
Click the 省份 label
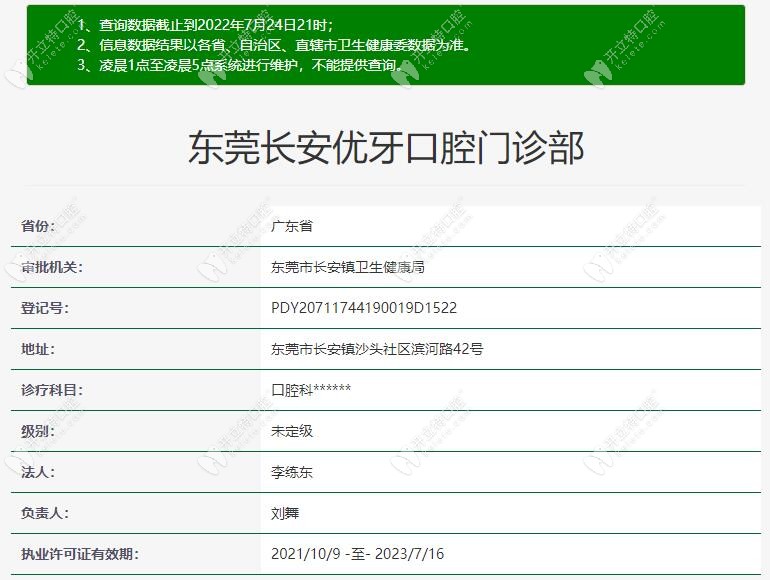pos(38,226)
